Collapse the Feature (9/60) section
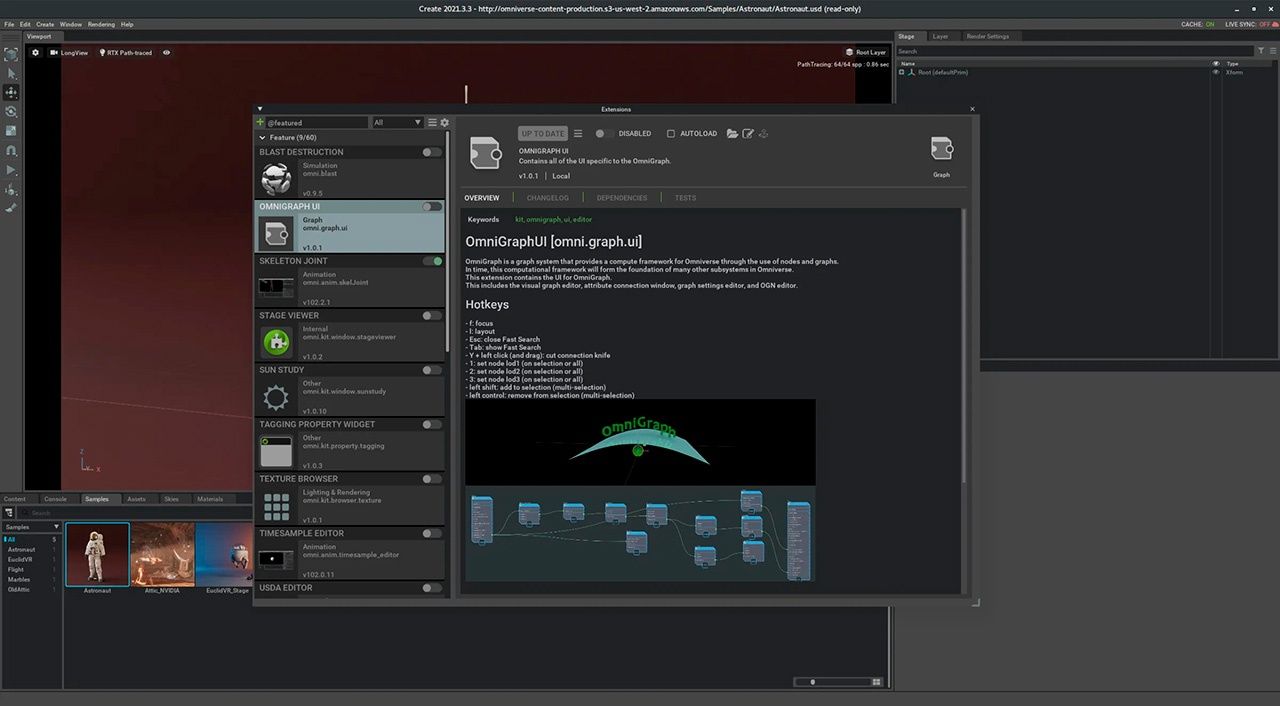Image resolution: width=1280 pixels, height=706 pixels. 262,137
